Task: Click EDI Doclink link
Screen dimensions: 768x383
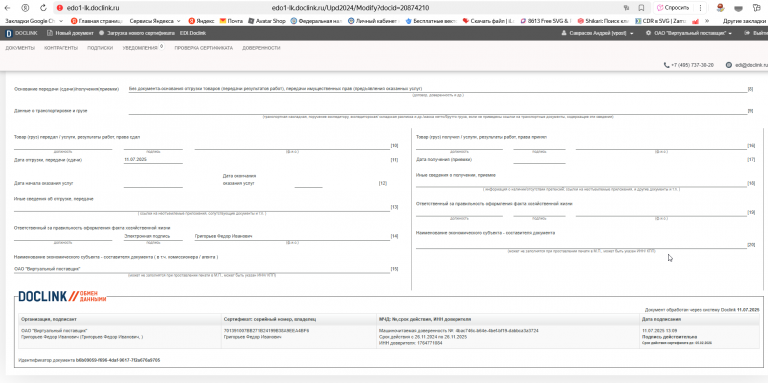Action: pos(193,33)
